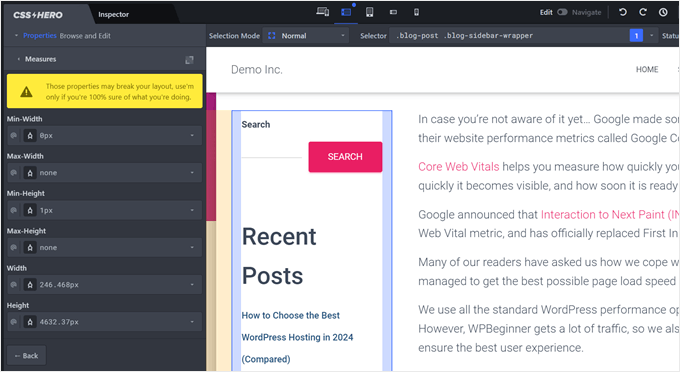Screen dimensions: 680x372
Task: Click the pink SEARCH button
Action: coord(345,157)
